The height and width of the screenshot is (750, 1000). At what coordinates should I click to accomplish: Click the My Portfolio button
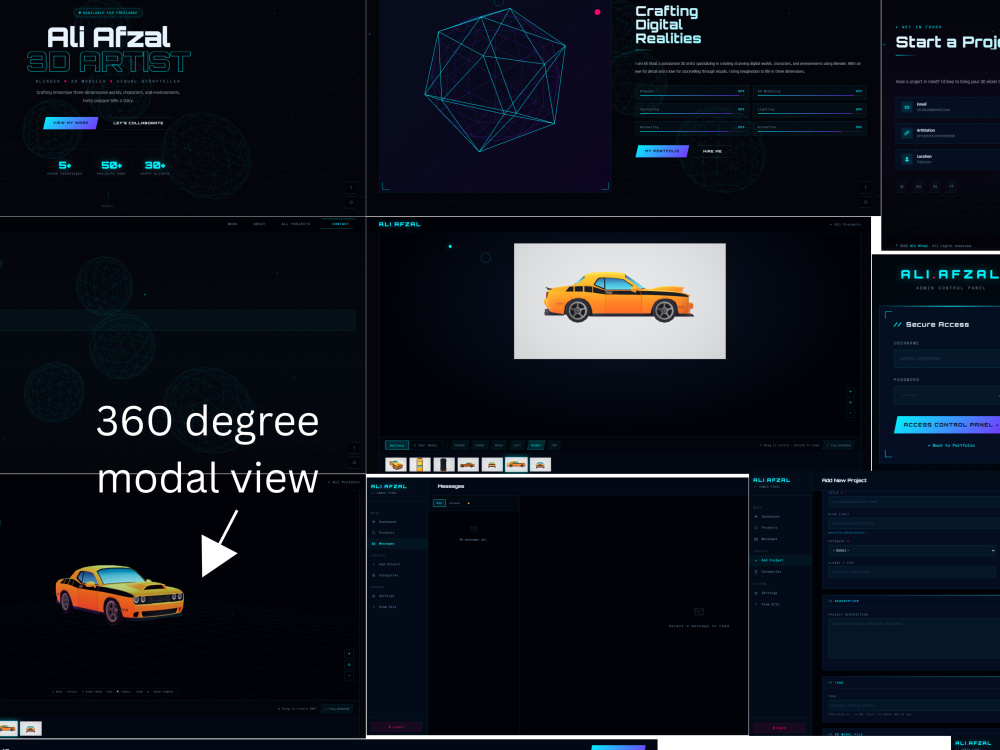(x=662, y=151)
